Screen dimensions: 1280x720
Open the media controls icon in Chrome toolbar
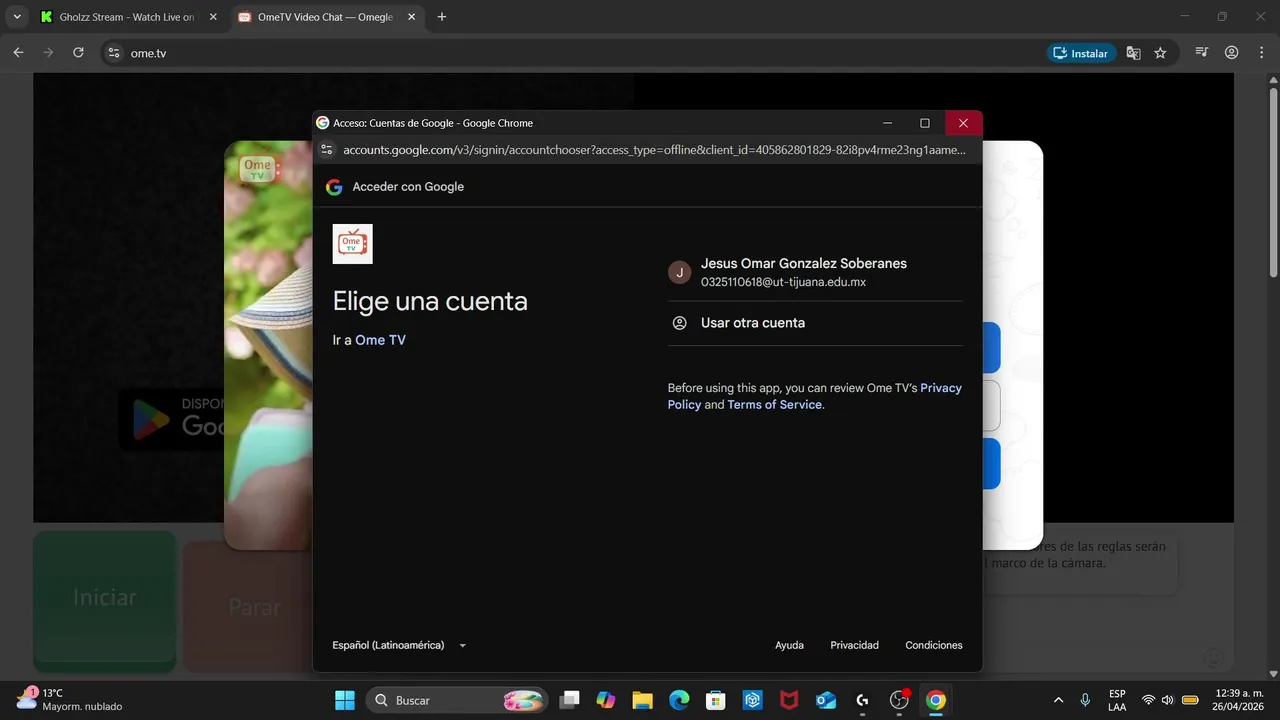(x=1202, y=53)
